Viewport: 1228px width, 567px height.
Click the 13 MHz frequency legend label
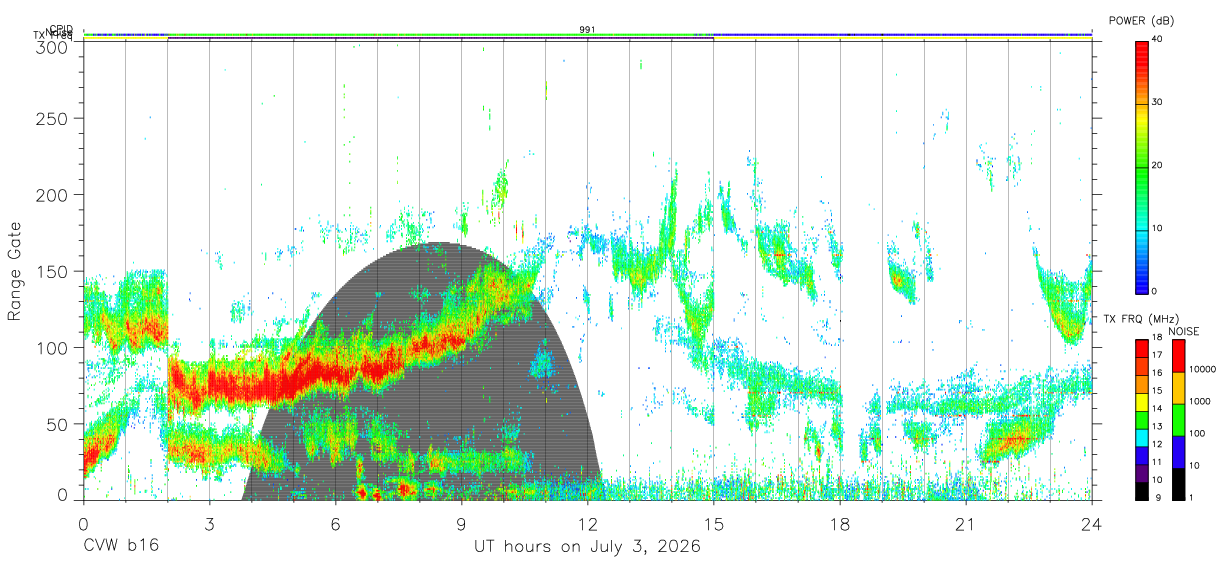(1158, 427)
